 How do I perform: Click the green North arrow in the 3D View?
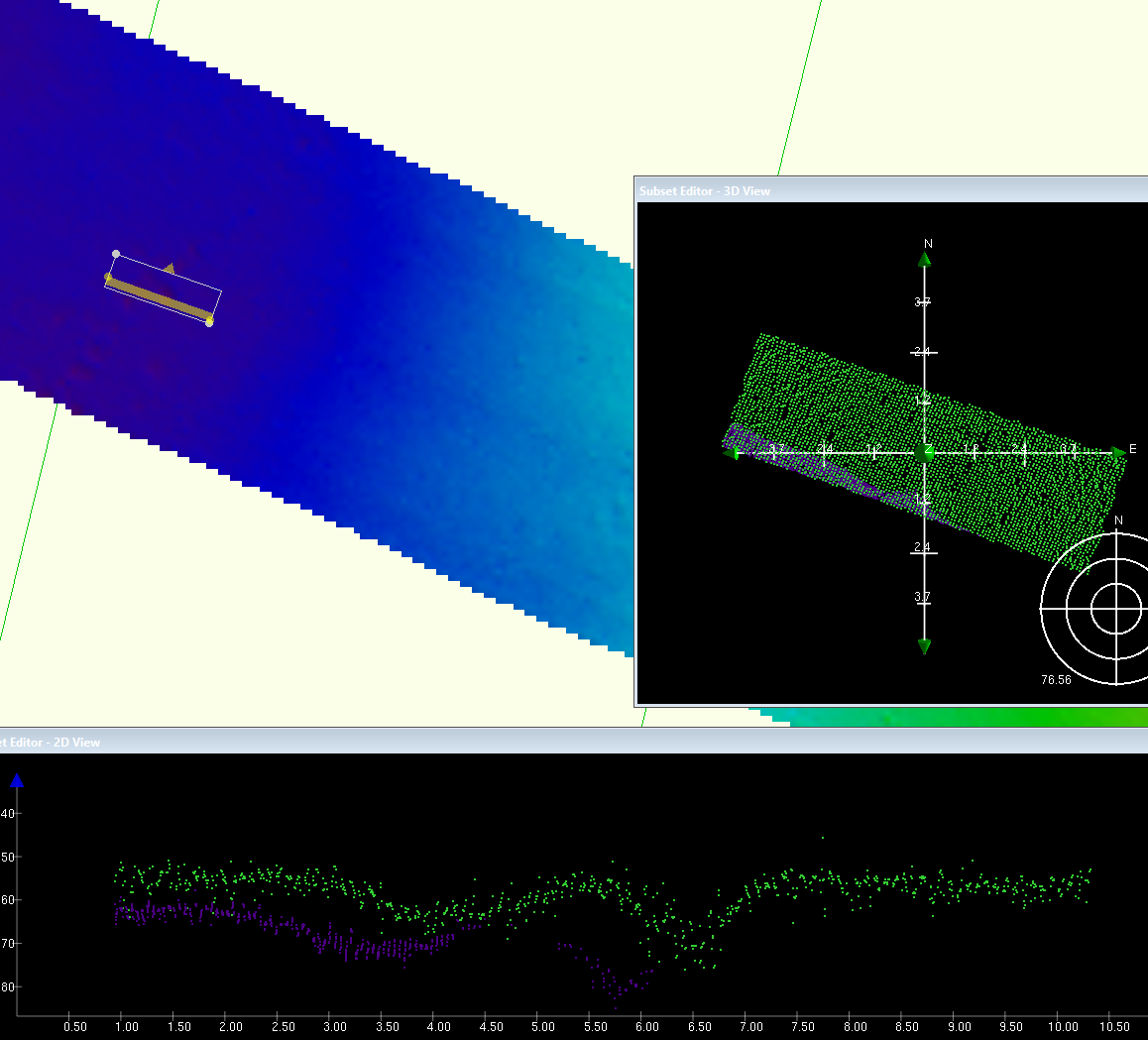pos(924,258)
